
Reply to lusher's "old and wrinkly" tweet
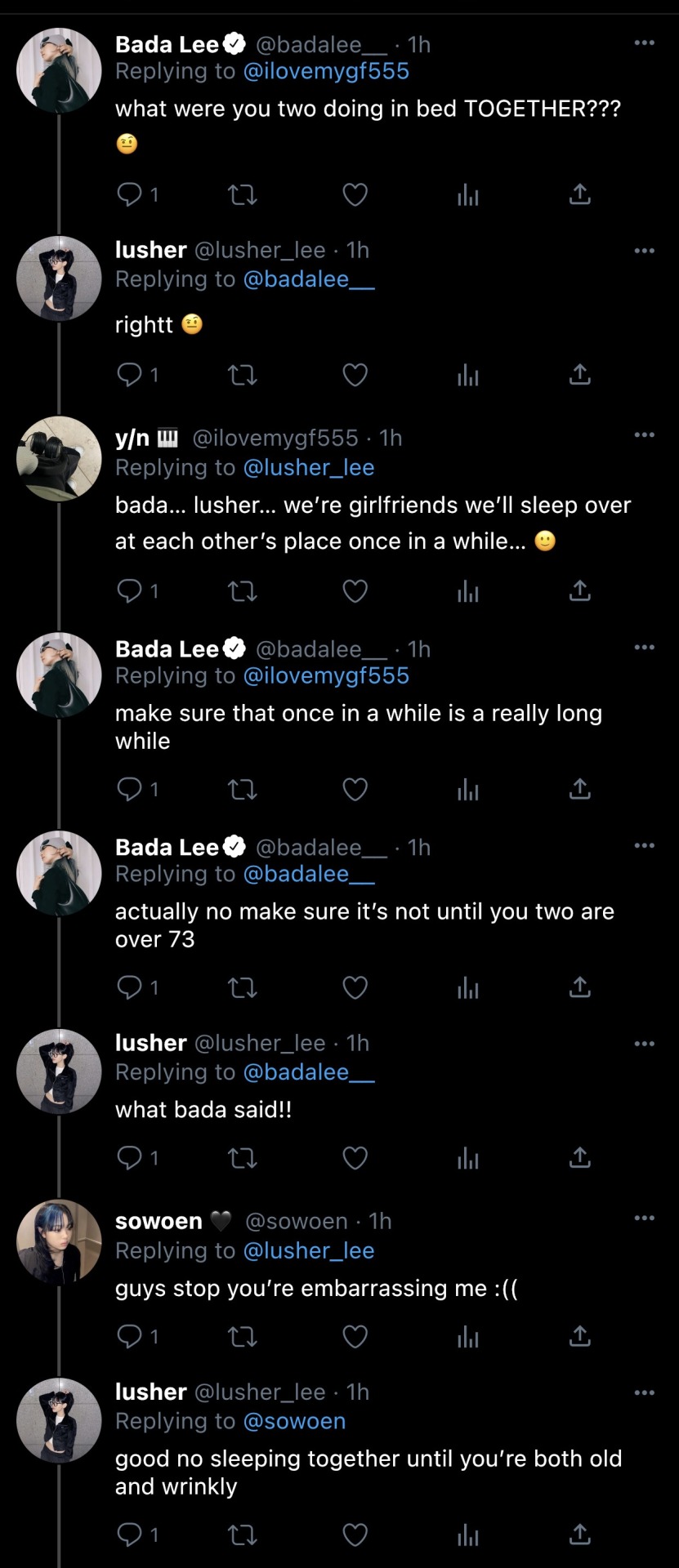tap(130, 1535)
